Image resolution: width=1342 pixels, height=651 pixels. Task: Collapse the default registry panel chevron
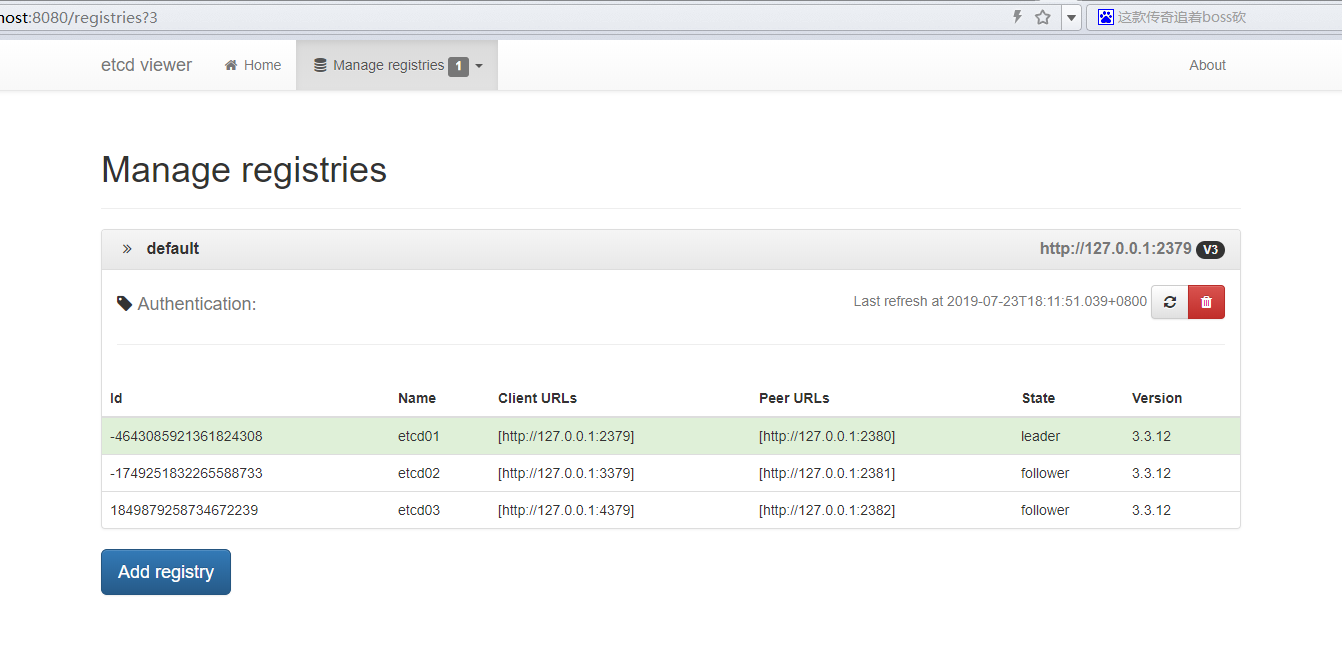[x=127, y=249]
